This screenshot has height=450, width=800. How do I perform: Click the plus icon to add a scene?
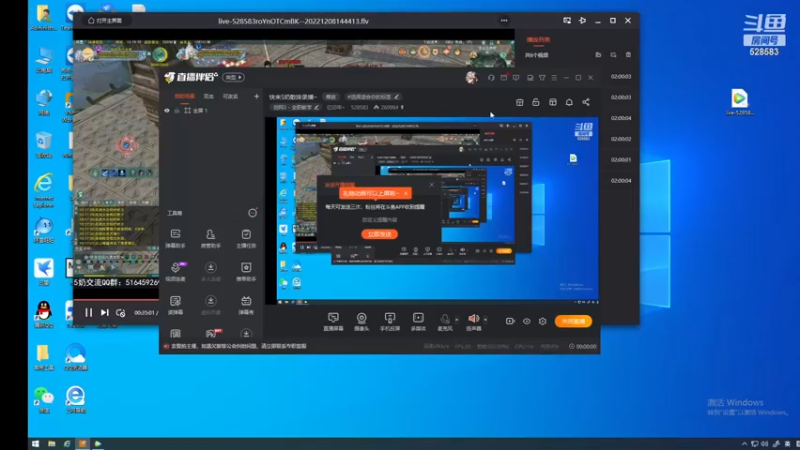[x=256, y=96]
